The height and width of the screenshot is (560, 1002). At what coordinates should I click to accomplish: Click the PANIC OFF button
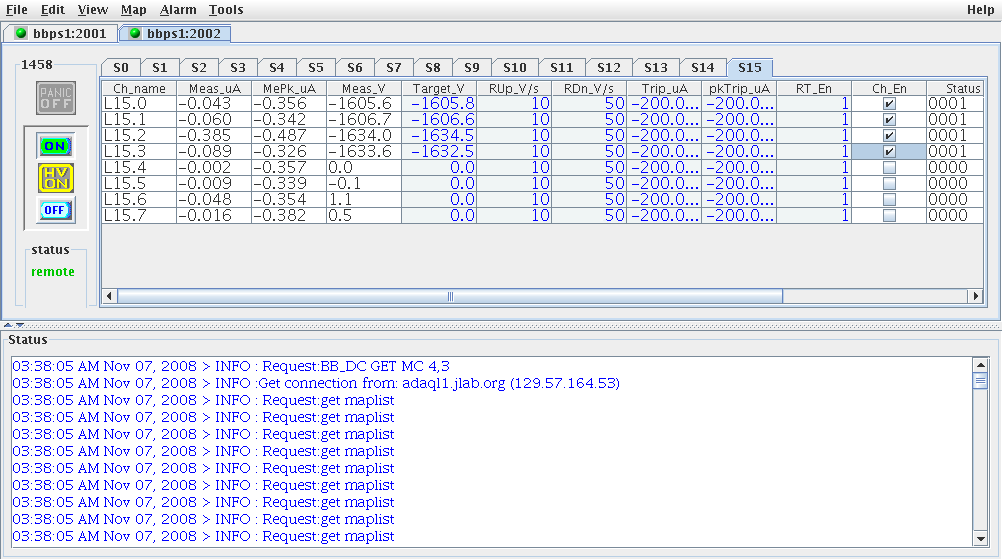(56, 98)
